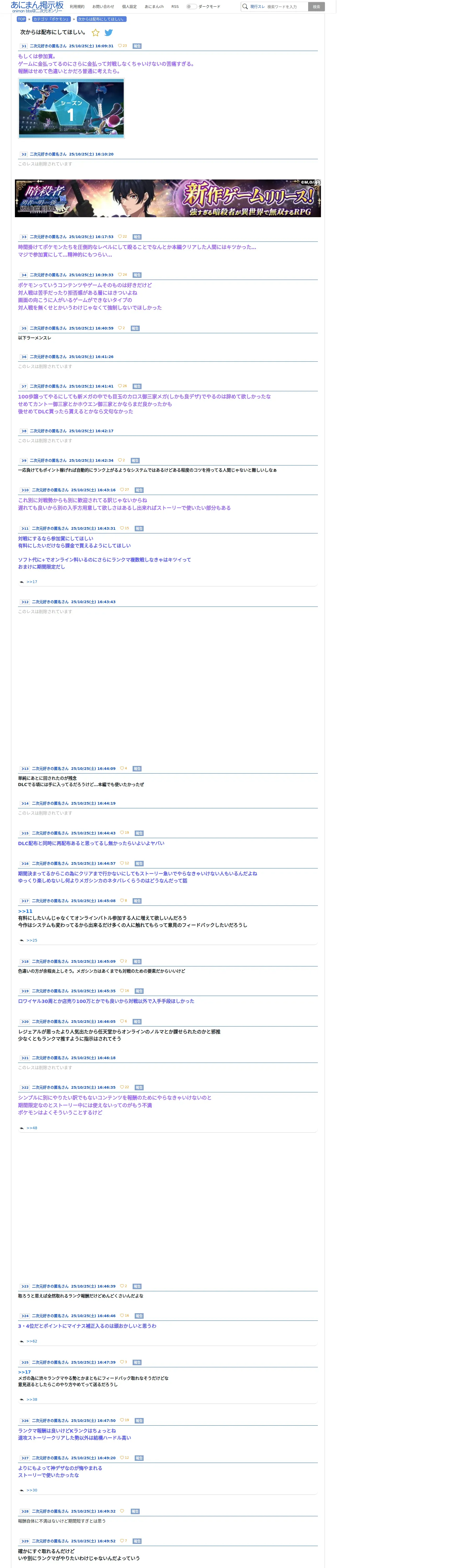Click the >>4 post number link

pos(23,275)
